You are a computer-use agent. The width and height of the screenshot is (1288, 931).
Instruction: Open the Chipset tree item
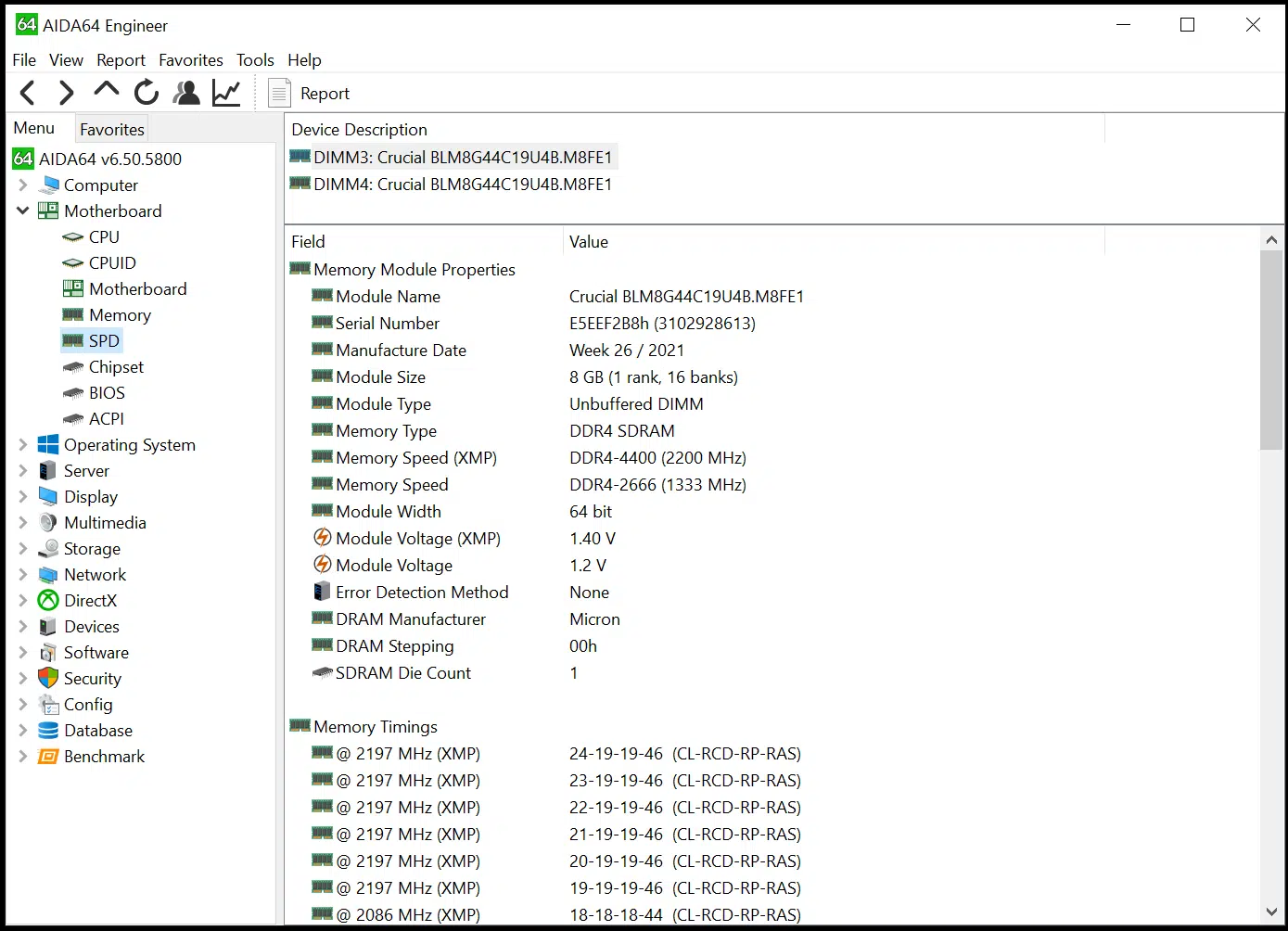tap(116, 367)
